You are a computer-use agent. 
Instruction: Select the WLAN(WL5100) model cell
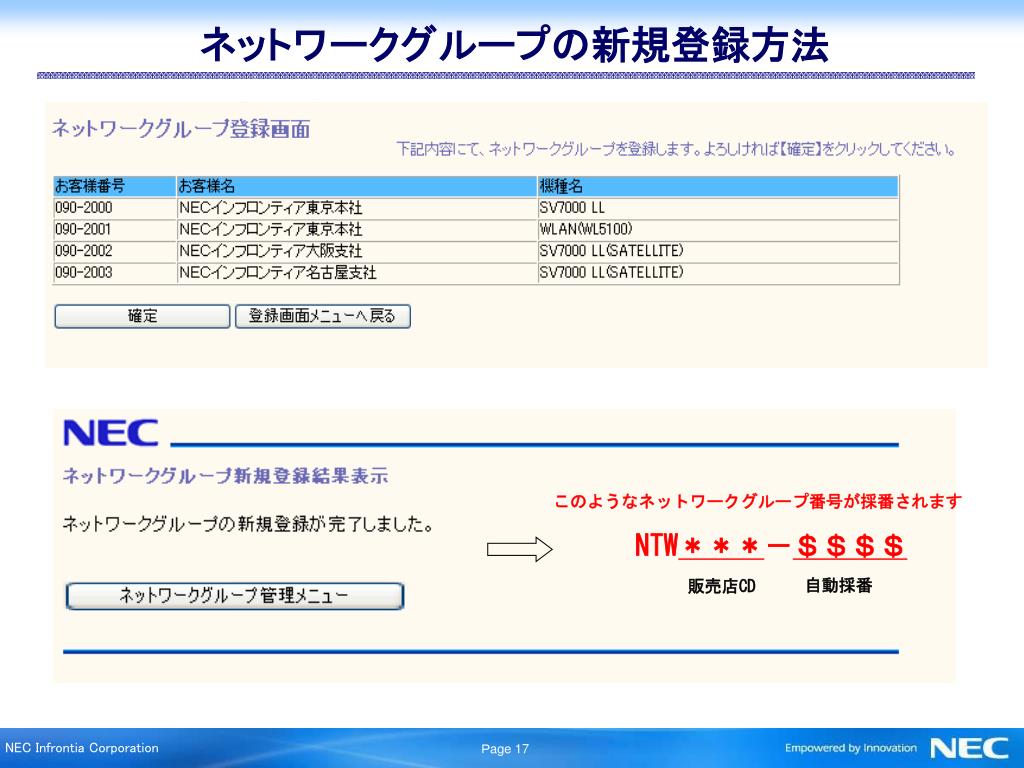point(718,230)
